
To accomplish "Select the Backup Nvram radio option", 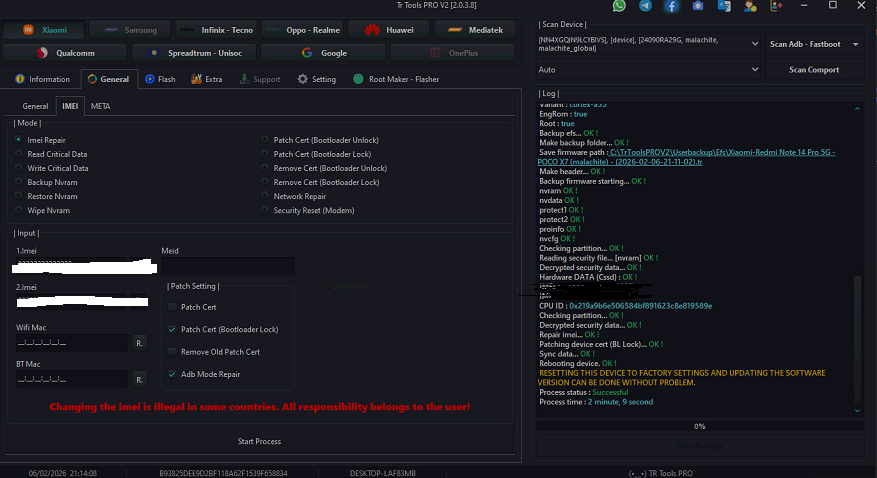I will [x=18, y=182].
